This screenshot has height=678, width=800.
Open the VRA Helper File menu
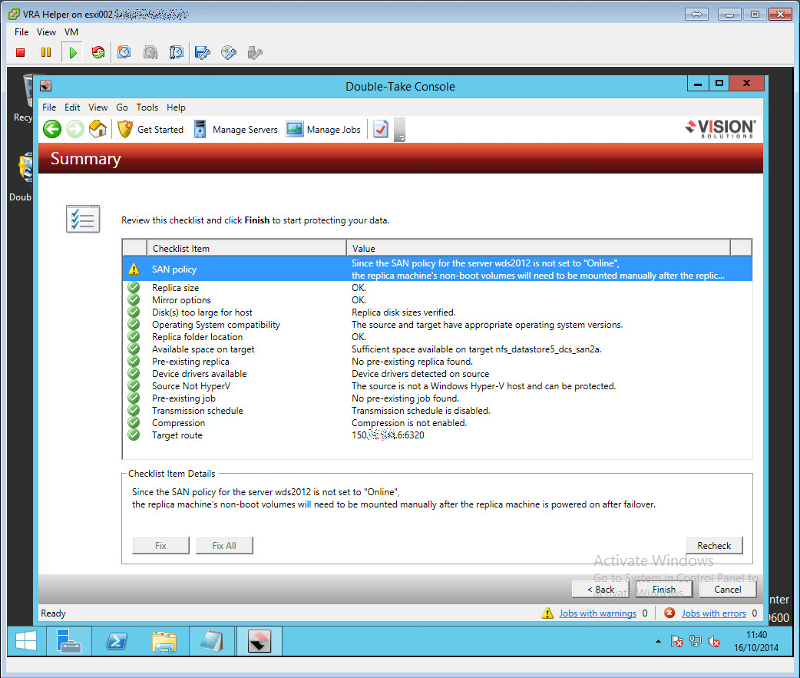tap(21, 32)
